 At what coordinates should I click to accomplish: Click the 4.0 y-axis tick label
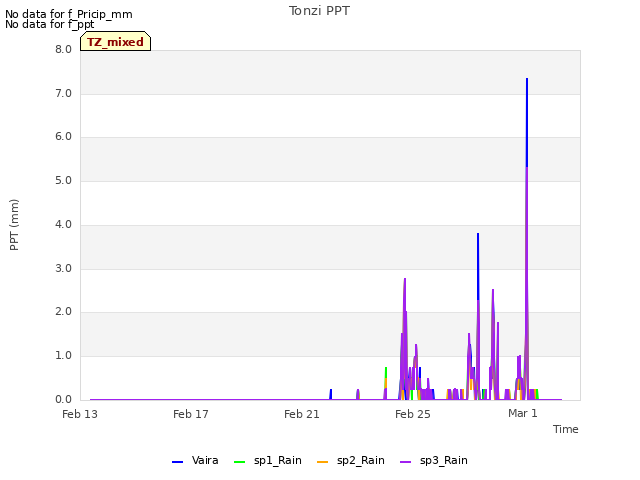point(63,224)
